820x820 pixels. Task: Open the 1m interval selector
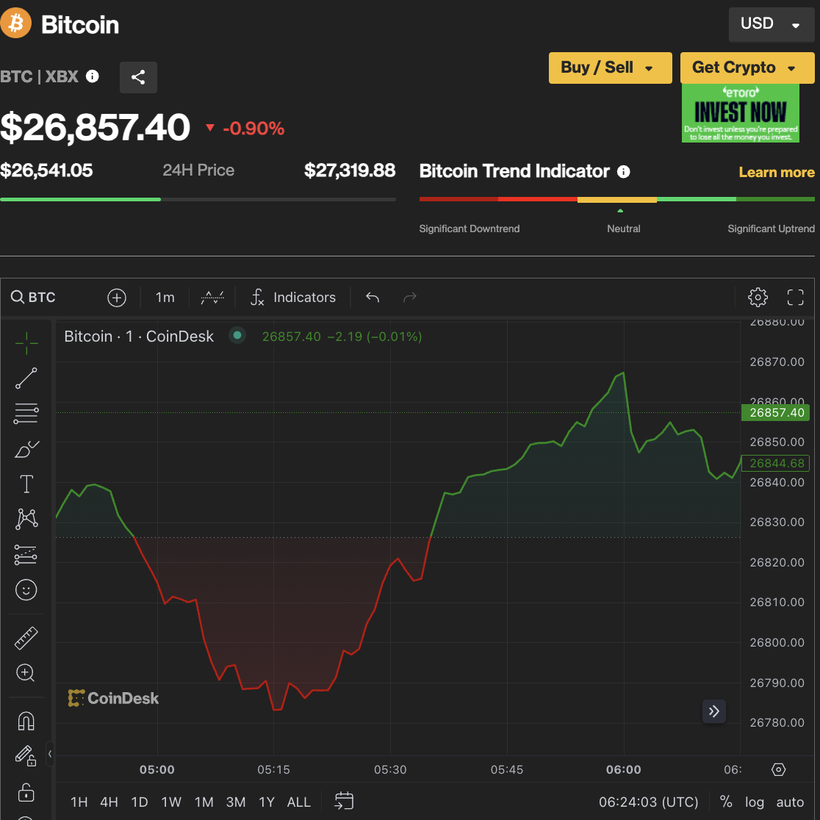pos(164,297)
